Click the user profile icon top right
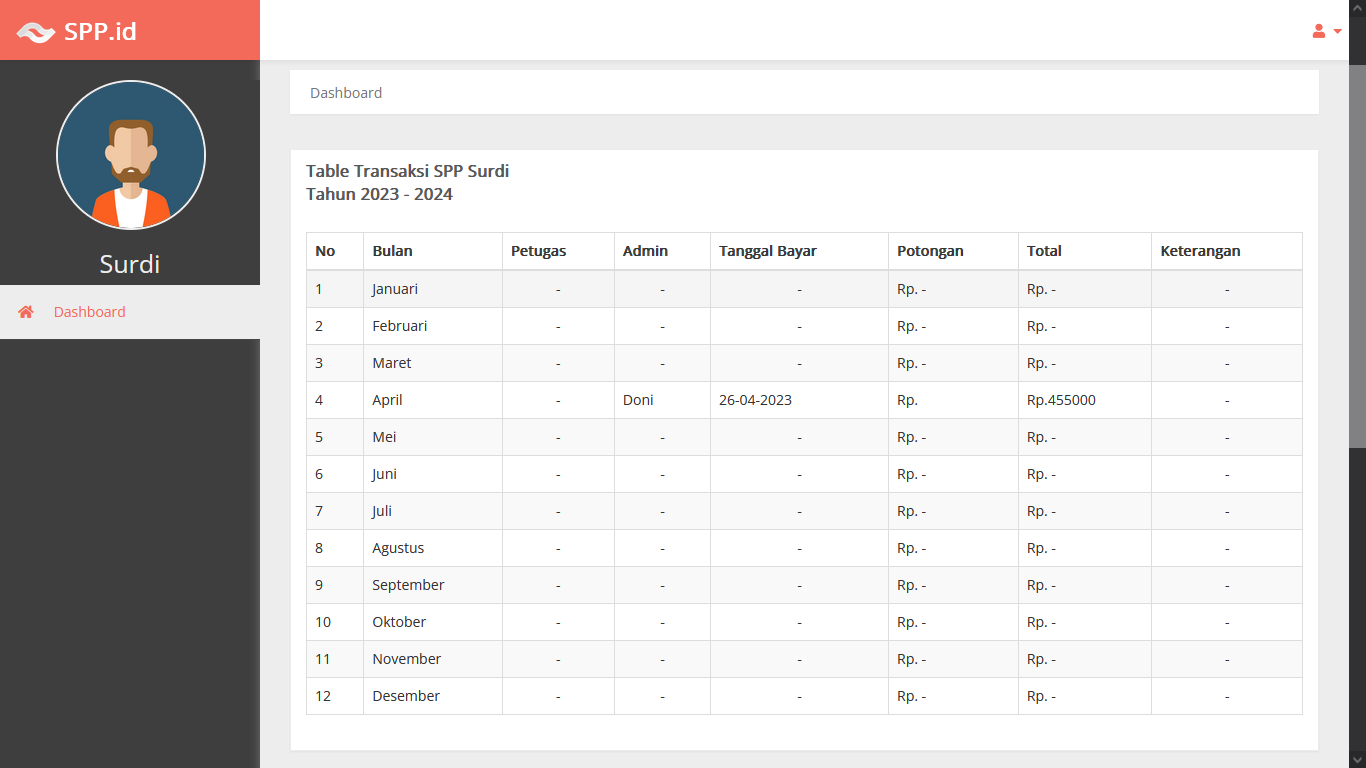Viewport: 1366px width, 768px height. tap(1319, 31)
